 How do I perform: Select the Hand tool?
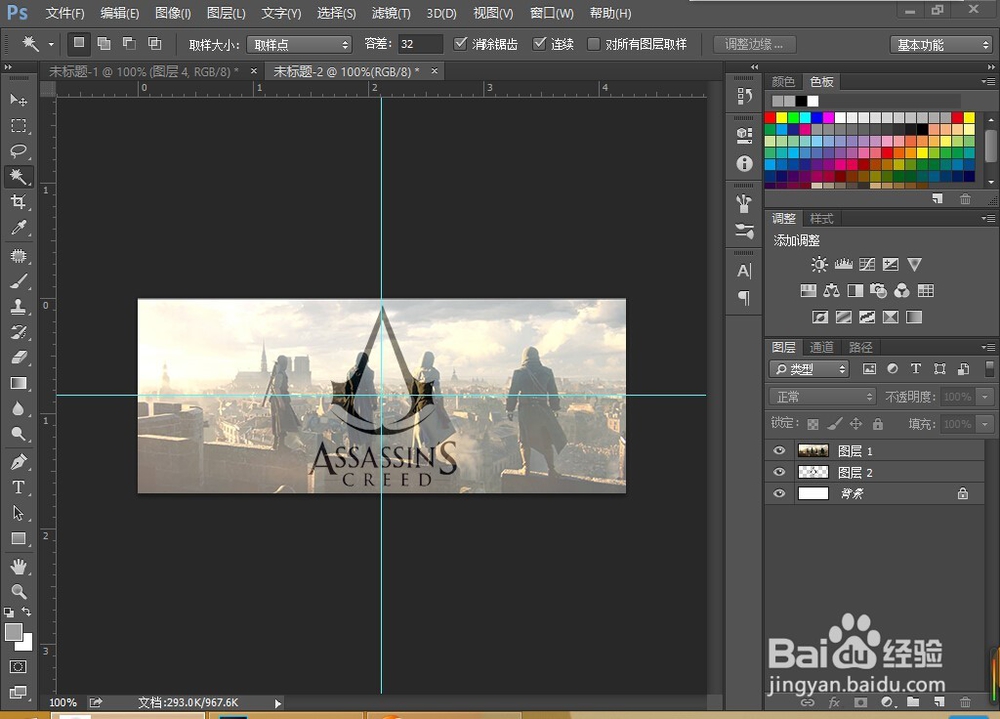pos(18,567)
